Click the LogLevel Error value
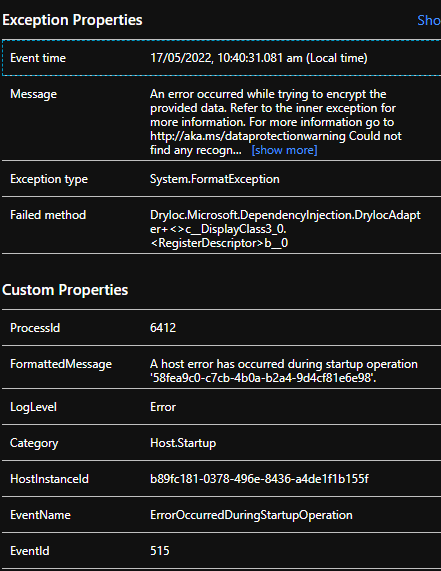The height and width of the screenshot is (571, 441). coord(163,407)
